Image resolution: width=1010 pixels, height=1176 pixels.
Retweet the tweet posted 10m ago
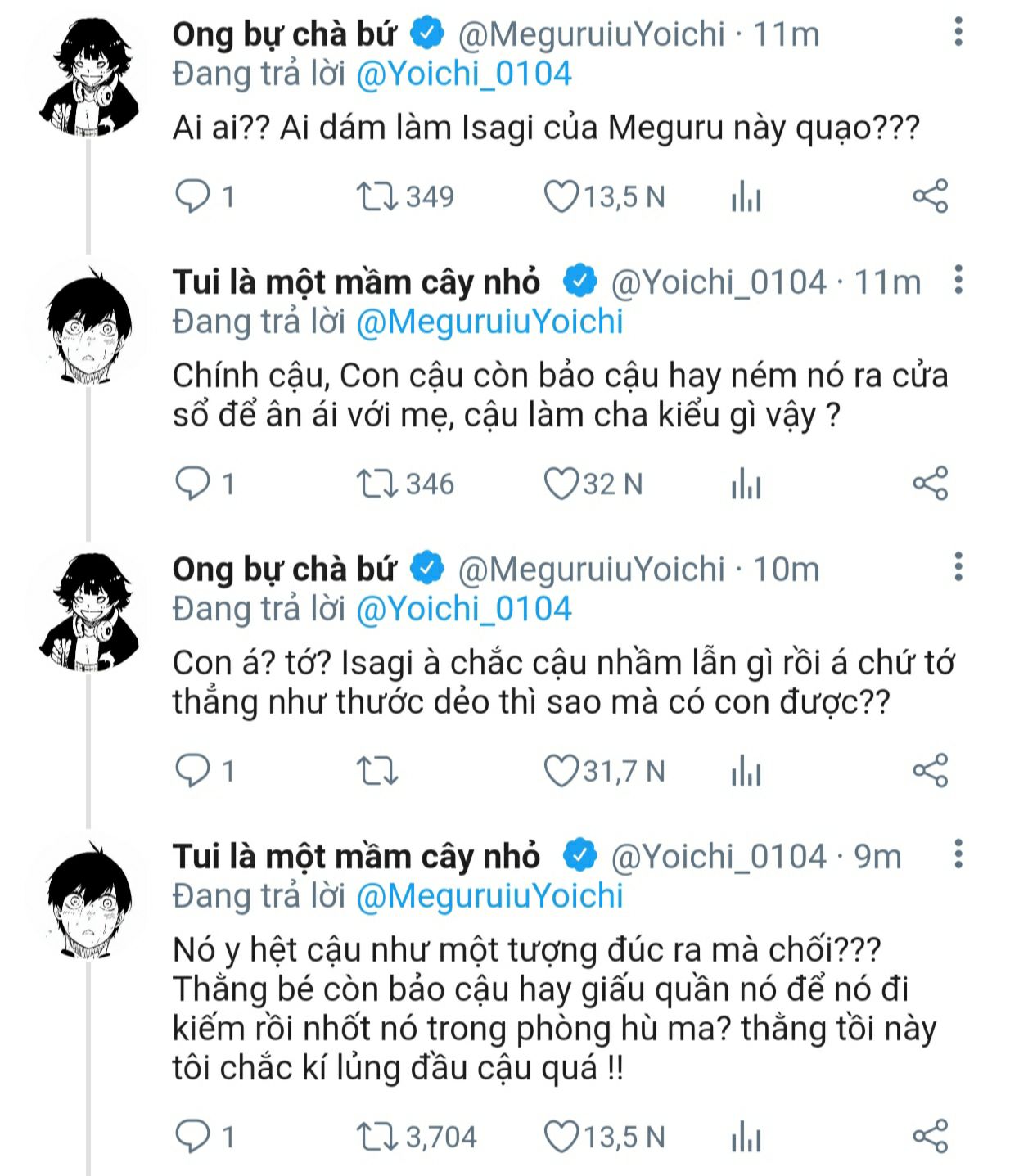377,772
